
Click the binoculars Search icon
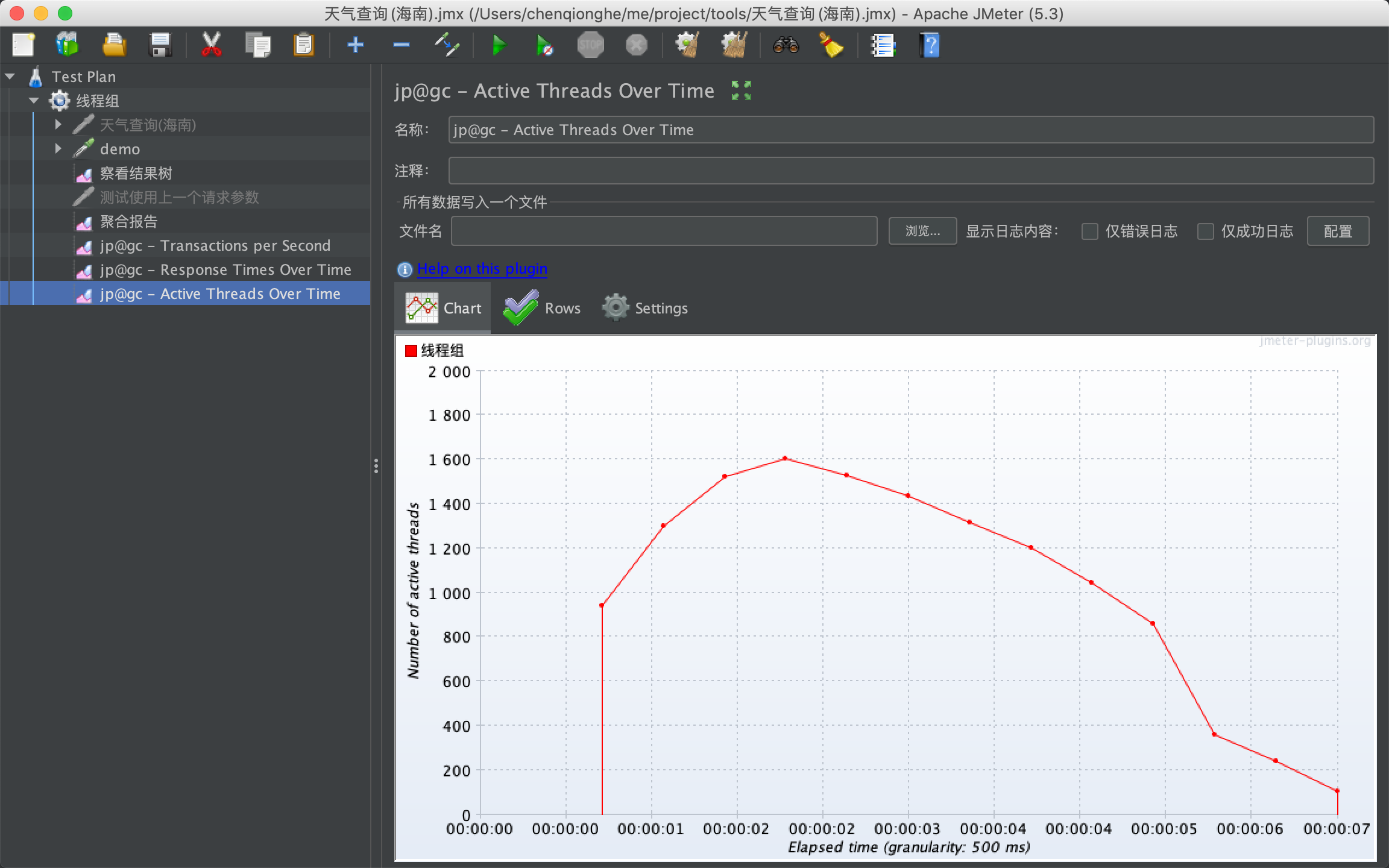786,45
